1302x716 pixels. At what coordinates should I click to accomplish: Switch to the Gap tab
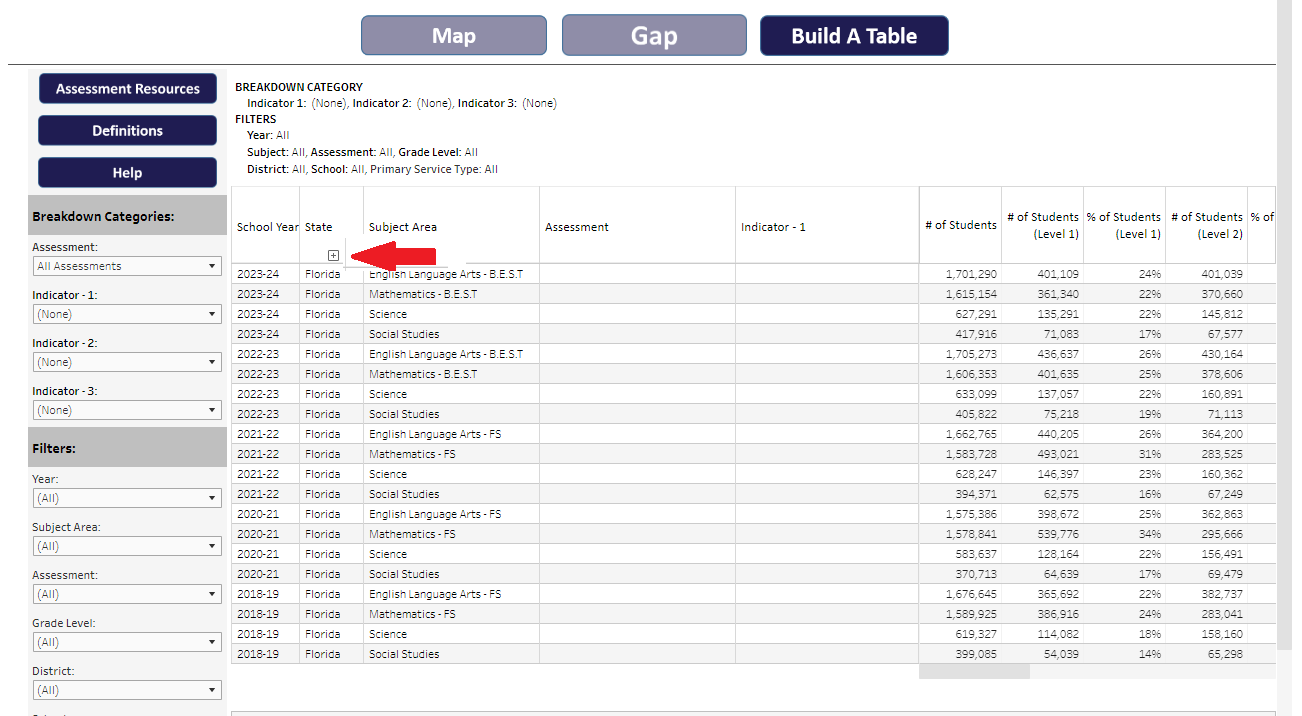[x=654, y=36]
